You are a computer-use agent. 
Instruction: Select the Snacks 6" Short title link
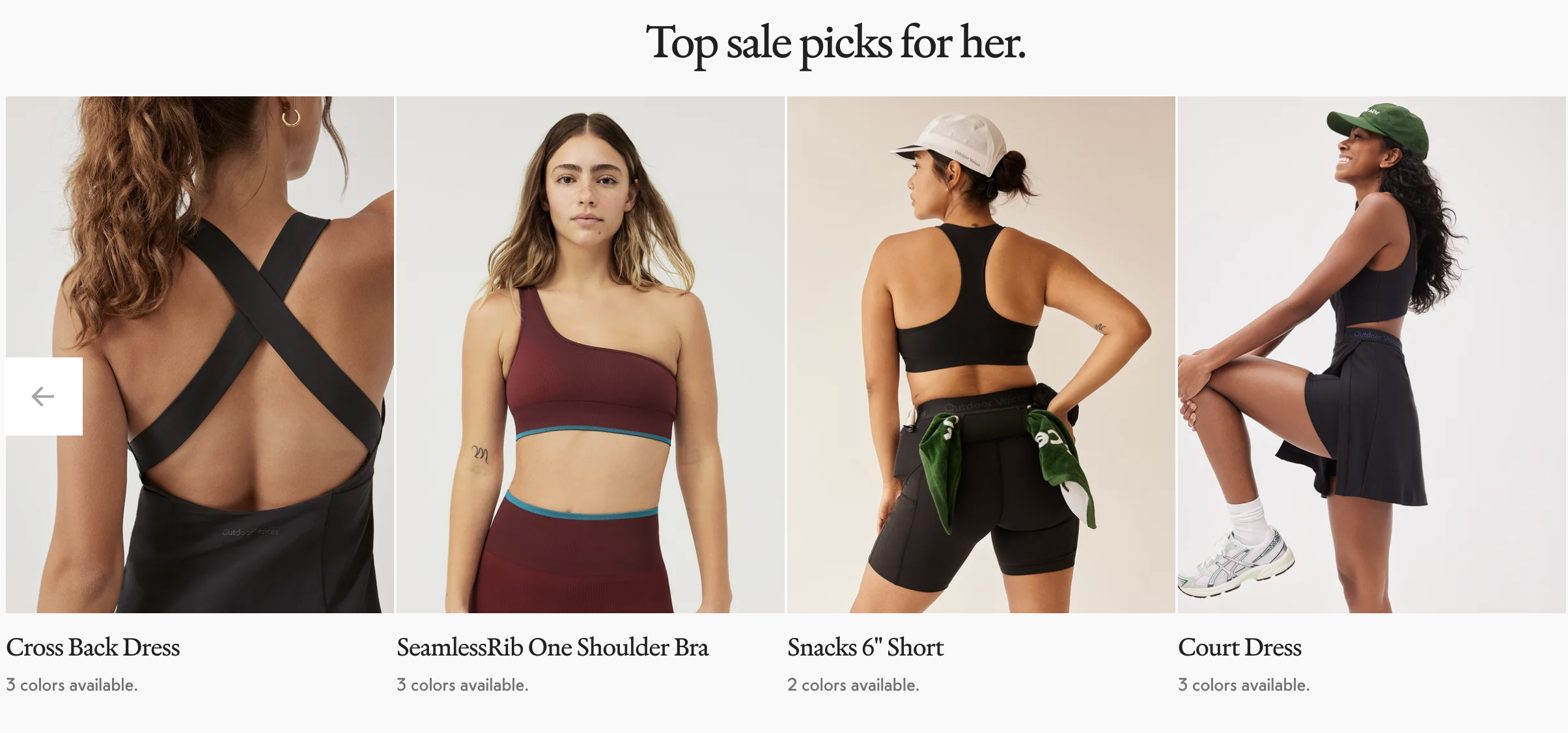[865, 647]
